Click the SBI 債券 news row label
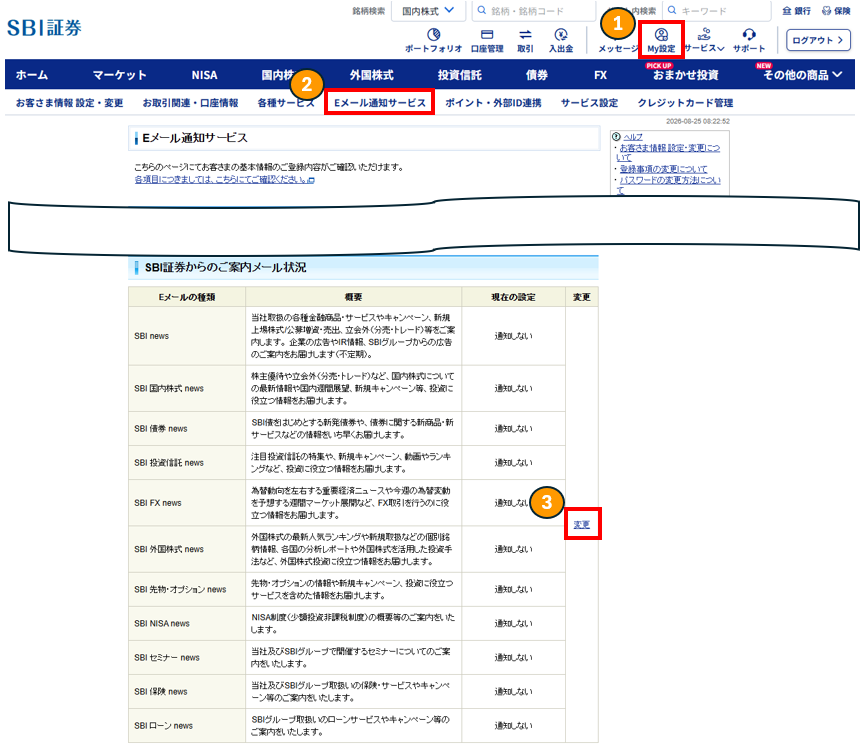This screenshot has width=867, height=748. pyautogui.click(x=160, y=428)
